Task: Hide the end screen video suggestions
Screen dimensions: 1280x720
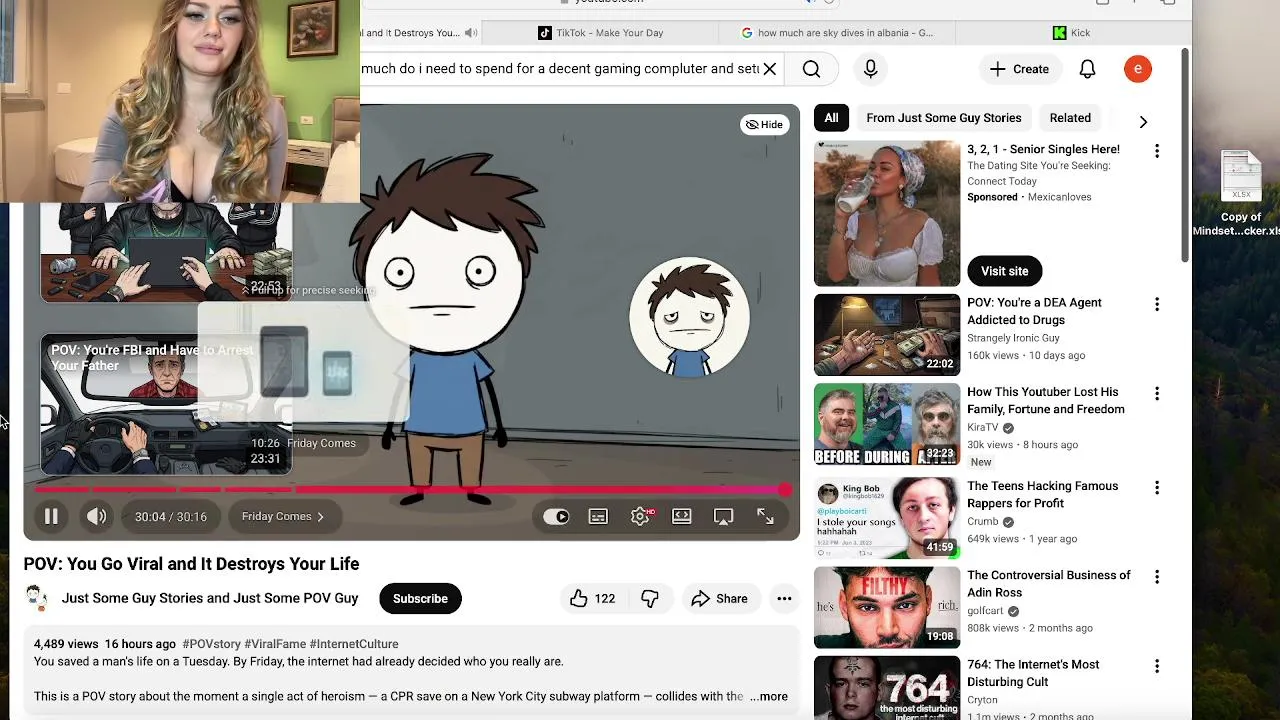Action: (766, 124)
